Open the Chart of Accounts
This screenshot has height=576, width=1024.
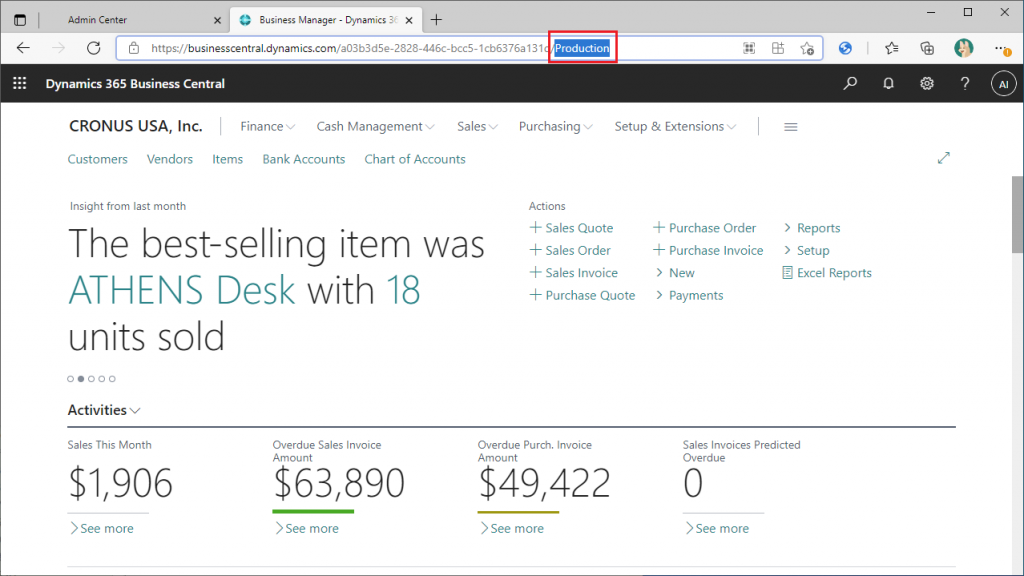click(x=415, y=159)
